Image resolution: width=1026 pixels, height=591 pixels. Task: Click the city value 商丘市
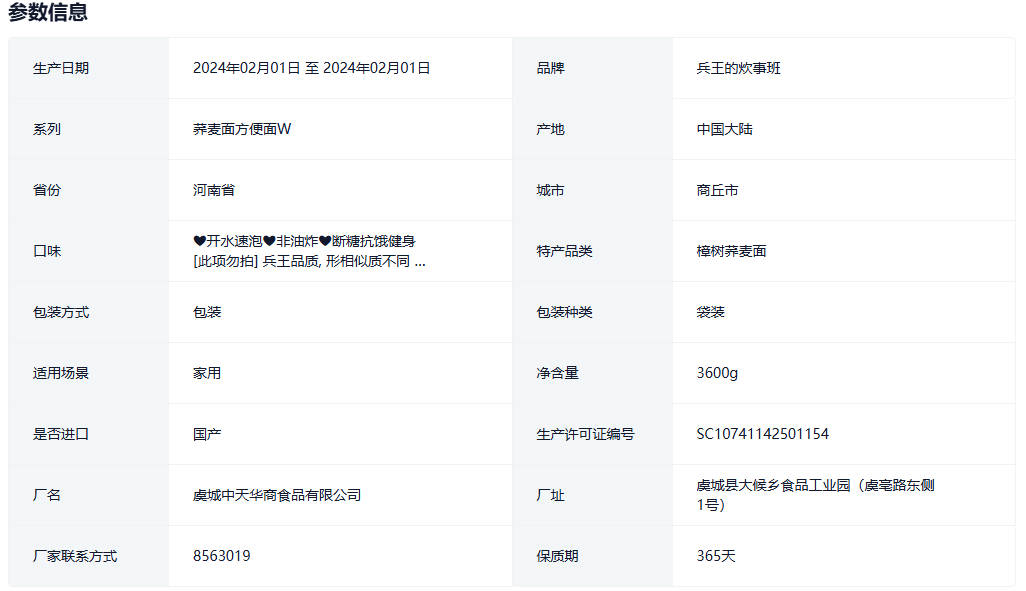pos(717,190)
